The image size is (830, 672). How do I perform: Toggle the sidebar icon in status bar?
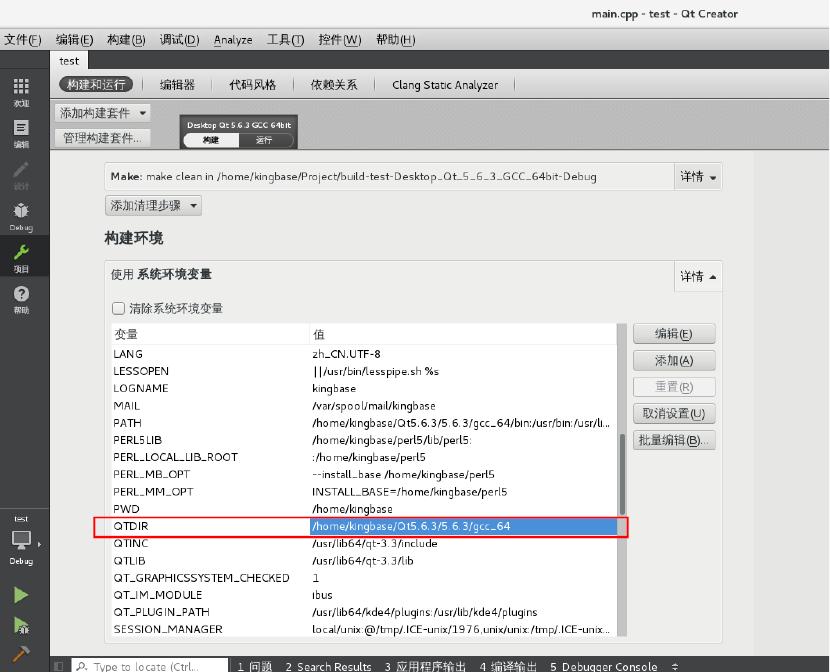point(59,666)
